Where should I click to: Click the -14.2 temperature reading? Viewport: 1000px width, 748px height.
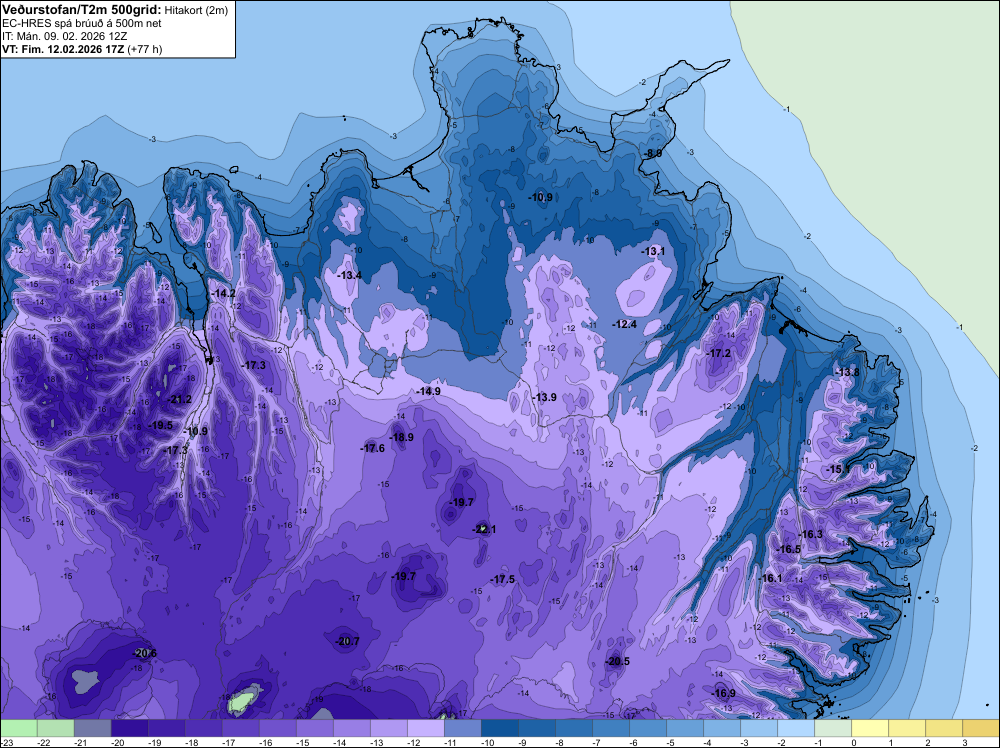click(x=223, y=293)
